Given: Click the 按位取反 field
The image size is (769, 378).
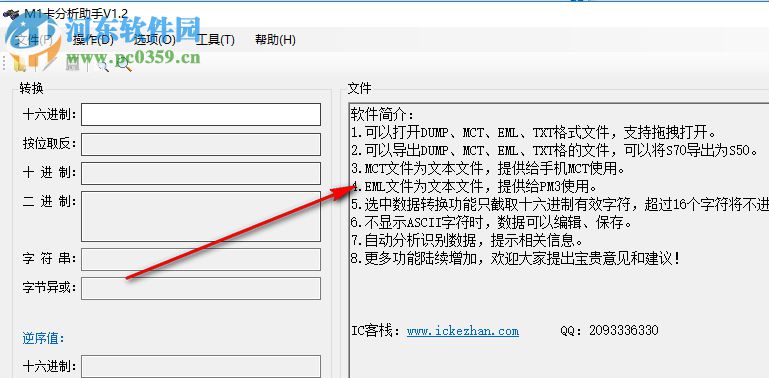Looking at the screenshot, I should [x=201, y=144].
